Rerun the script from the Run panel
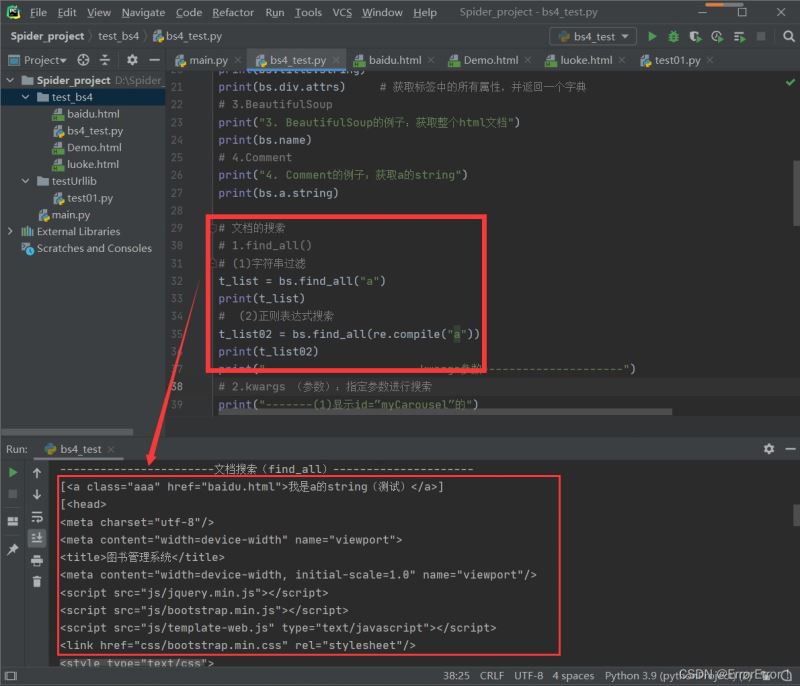The height and width of the screenshot is (686, 800). point(13,473)
